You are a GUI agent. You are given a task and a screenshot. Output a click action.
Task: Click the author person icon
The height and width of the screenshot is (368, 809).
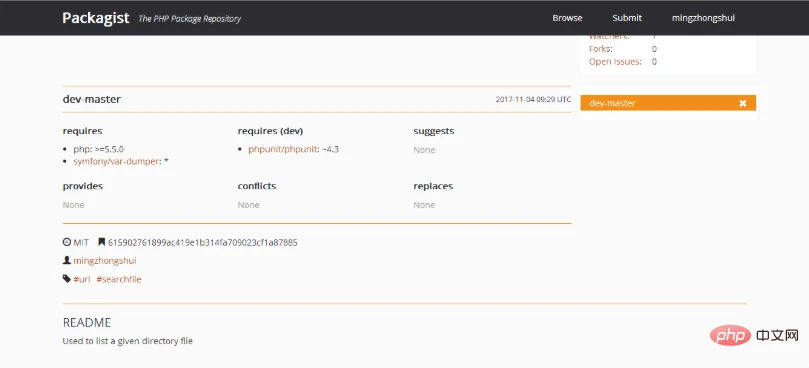[67, 261]
